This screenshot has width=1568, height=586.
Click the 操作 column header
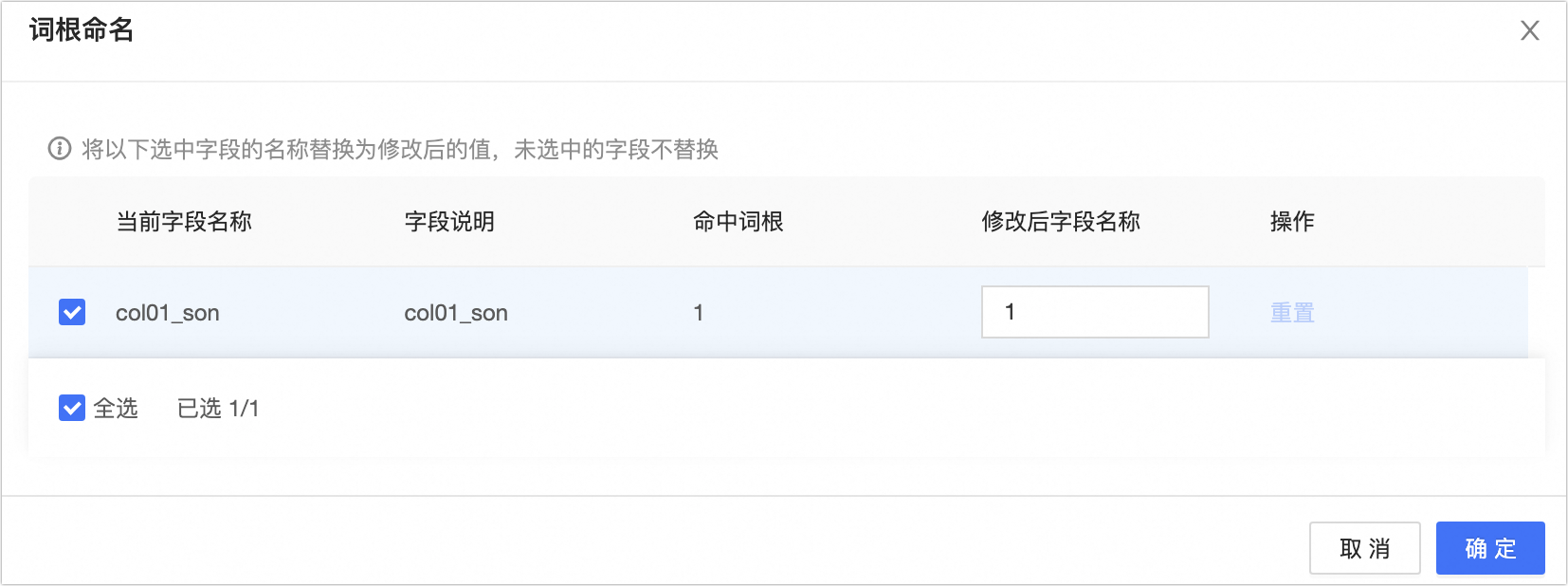[1291, 222]
